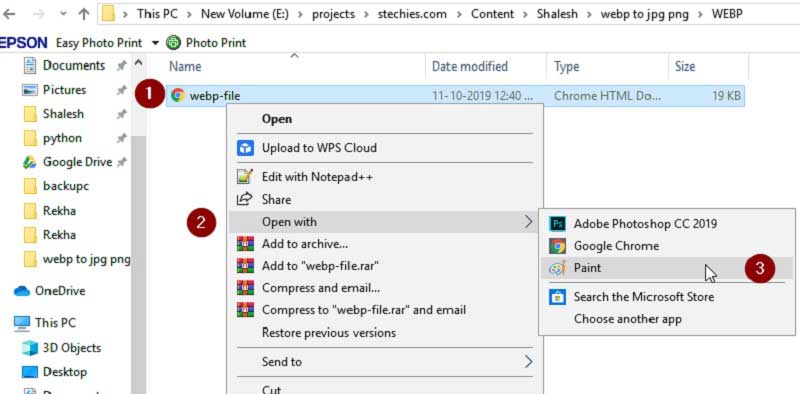This screenshot has height=394, width=800.
Task: Select the Paint app icon
Action: pyautogui.click(x=557, y=268)
